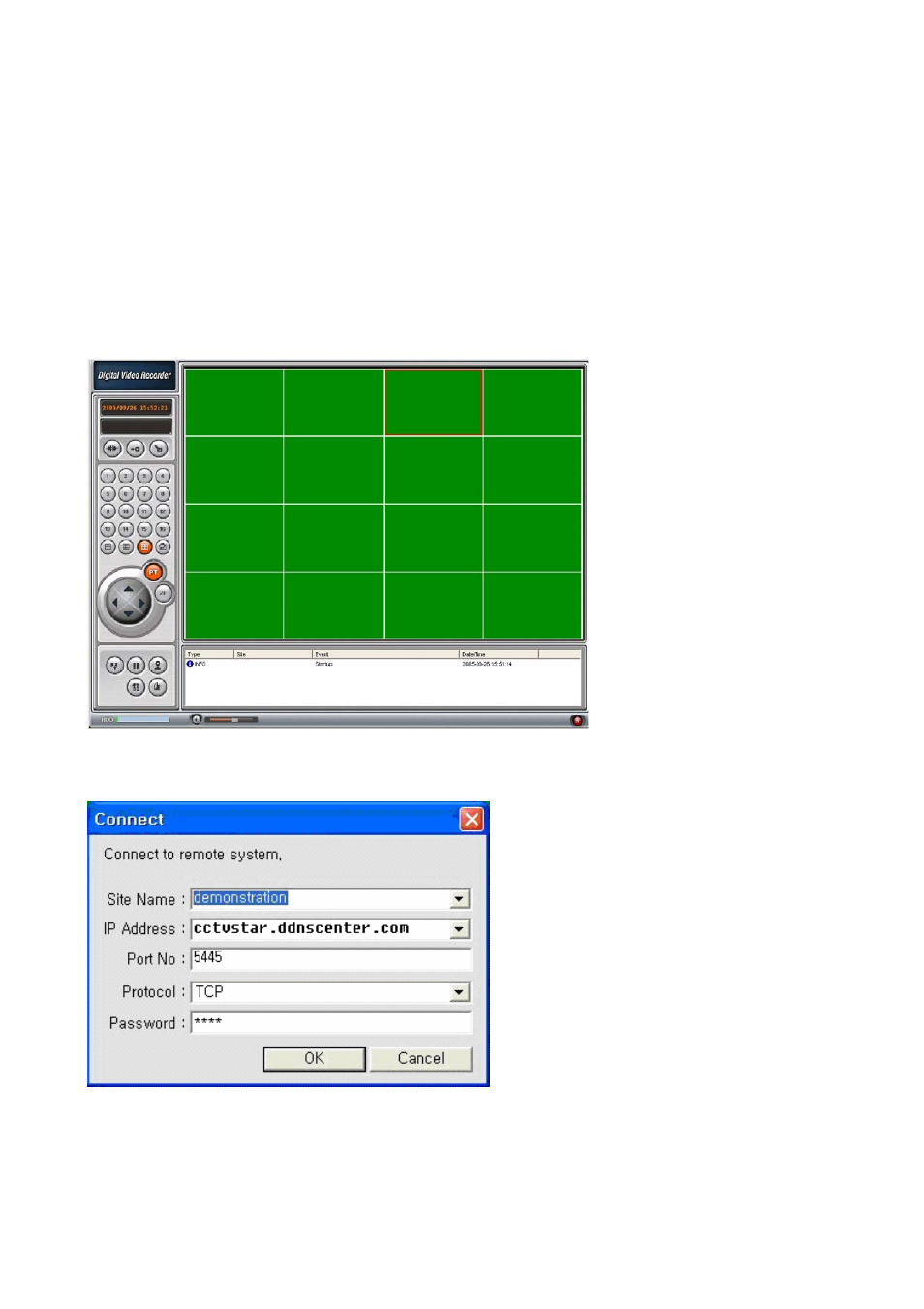
Task: Select camera channel 1 button
Action: (x=108, y=476)
